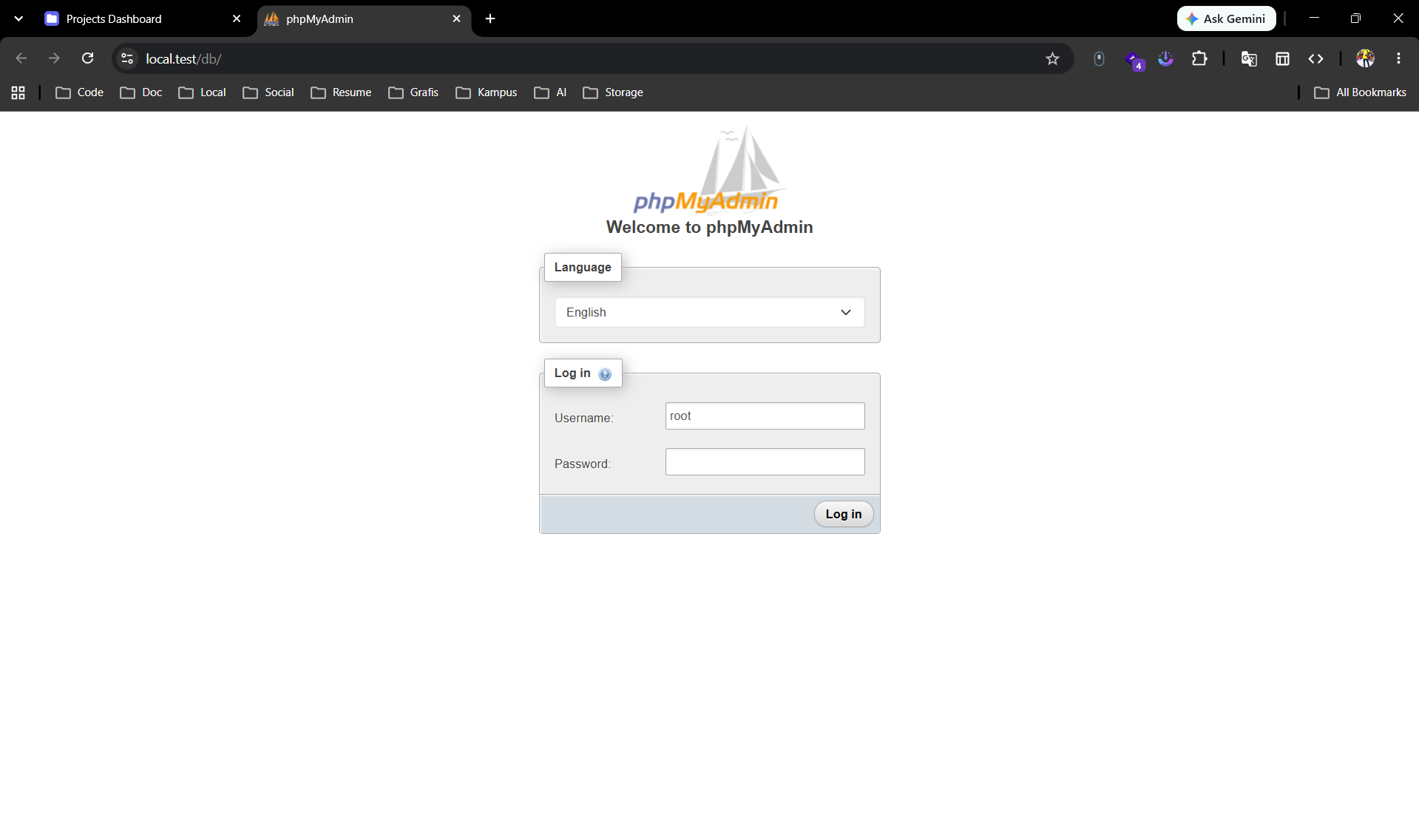The image size is (1419, 840).
Task: Open the Resume bookmarks folder
Action: pos(341,92)
